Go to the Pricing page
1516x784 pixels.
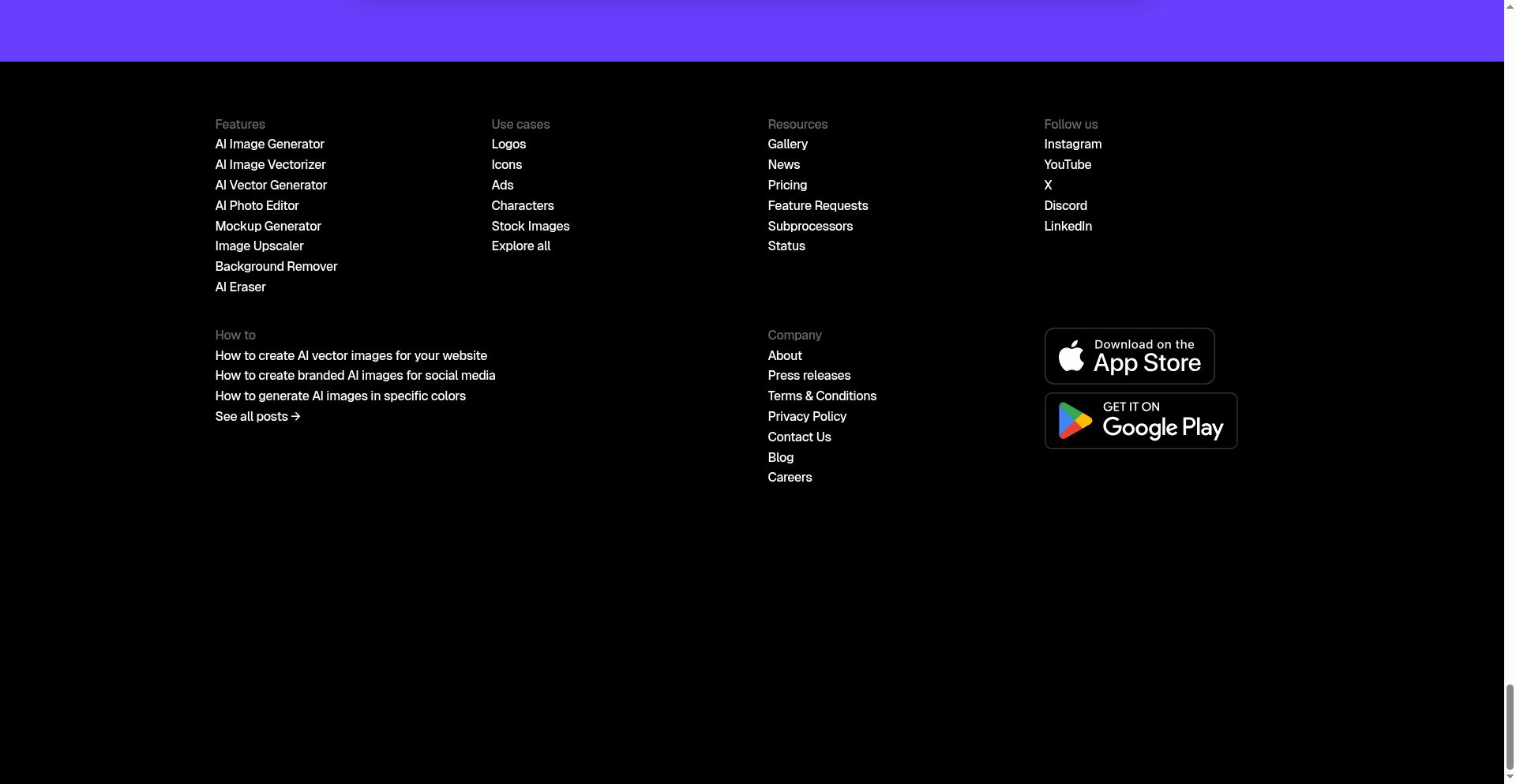pos(787,186)
